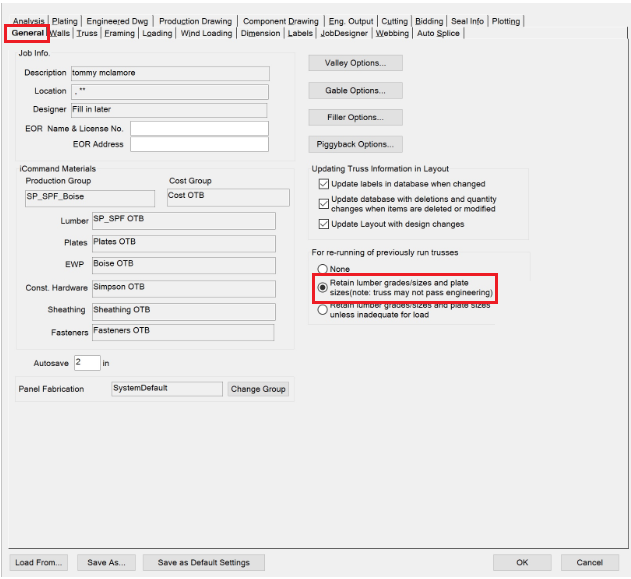Open the Auto Splice tab
Viewport: 631px width, 579px height.
tap(438, 33)
